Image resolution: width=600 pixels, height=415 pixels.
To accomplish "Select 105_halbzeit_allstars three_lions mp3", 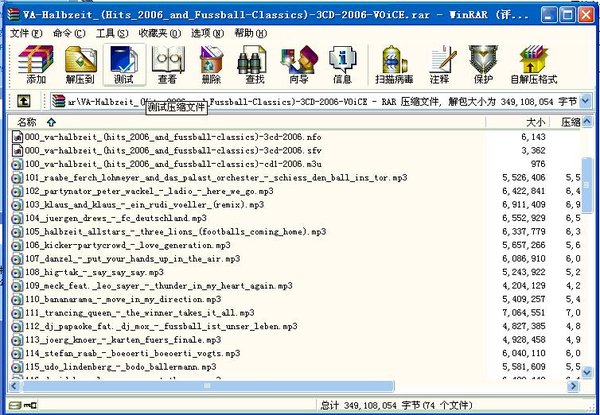I will (176, 232).
